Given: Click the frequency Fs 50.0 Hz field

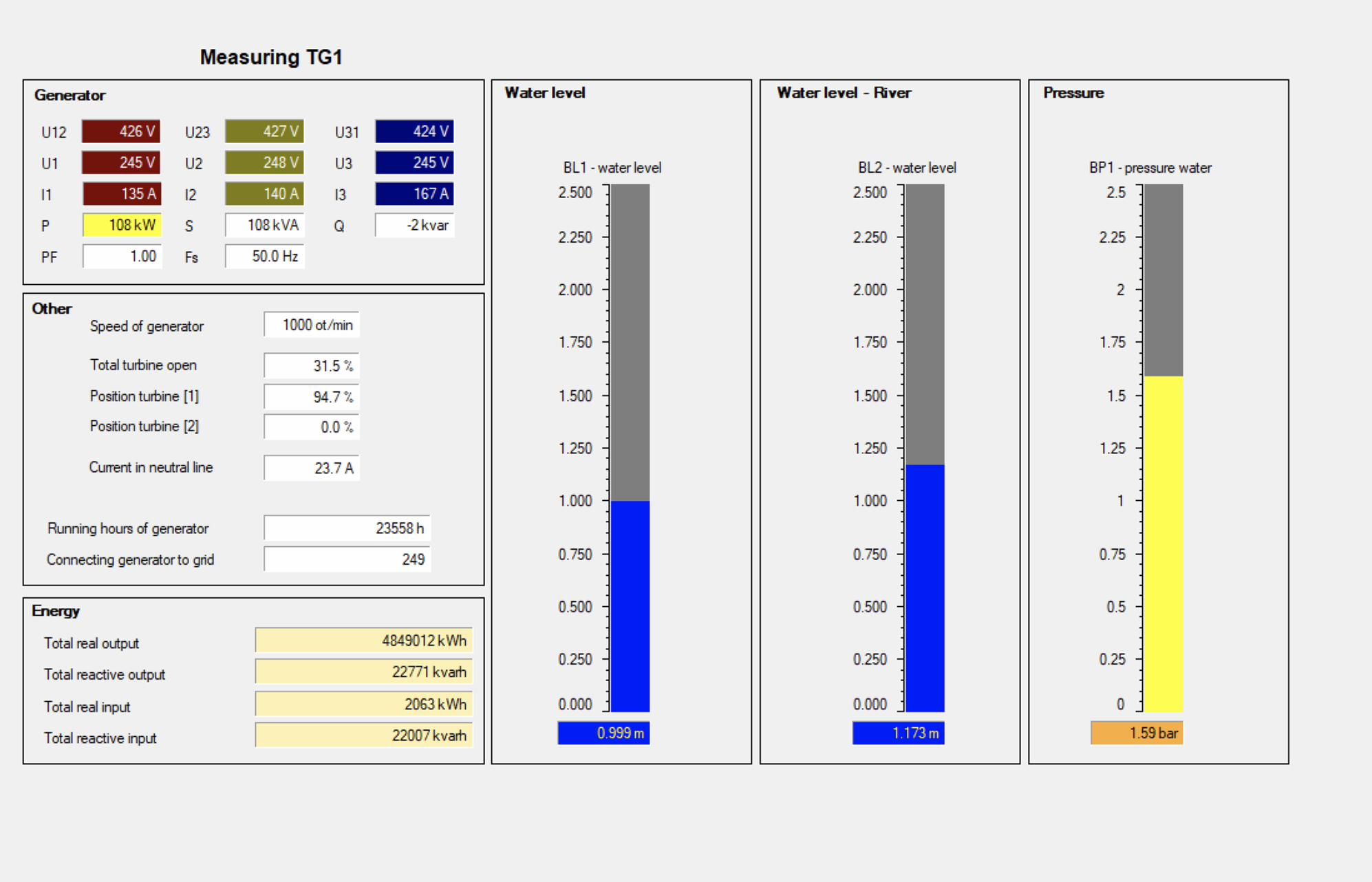Looking at the screenshot, I should (x=264, y=257).
